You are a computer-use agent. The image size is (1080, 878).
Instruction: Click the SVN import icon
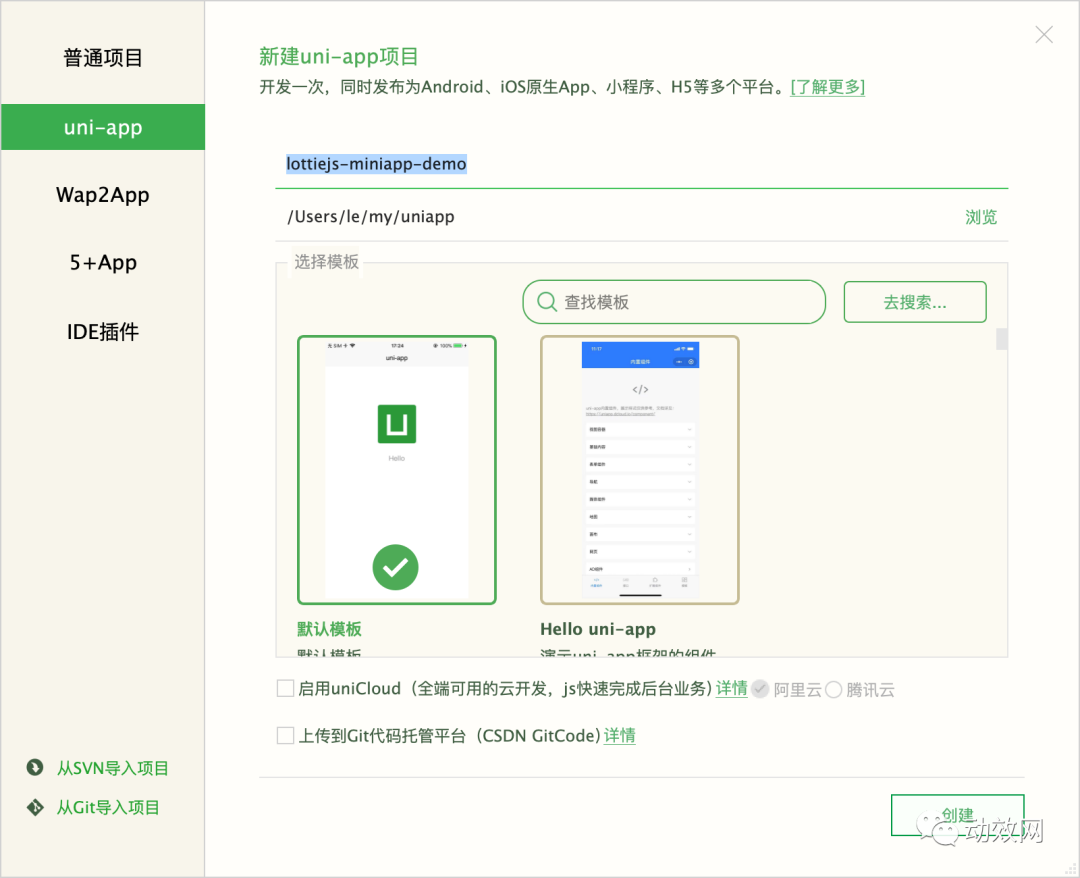tap(34, 767)
